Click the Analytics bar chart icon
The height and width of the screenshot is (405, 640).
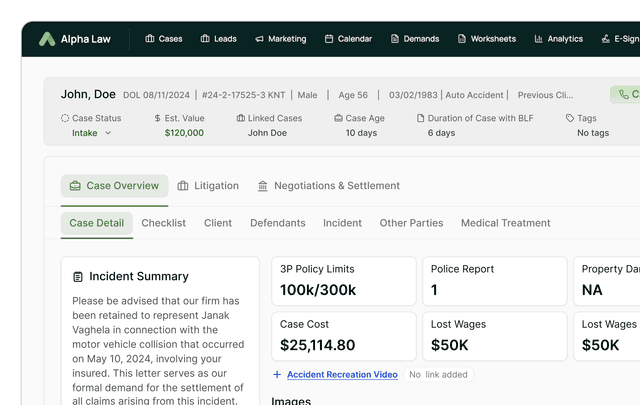539,39
